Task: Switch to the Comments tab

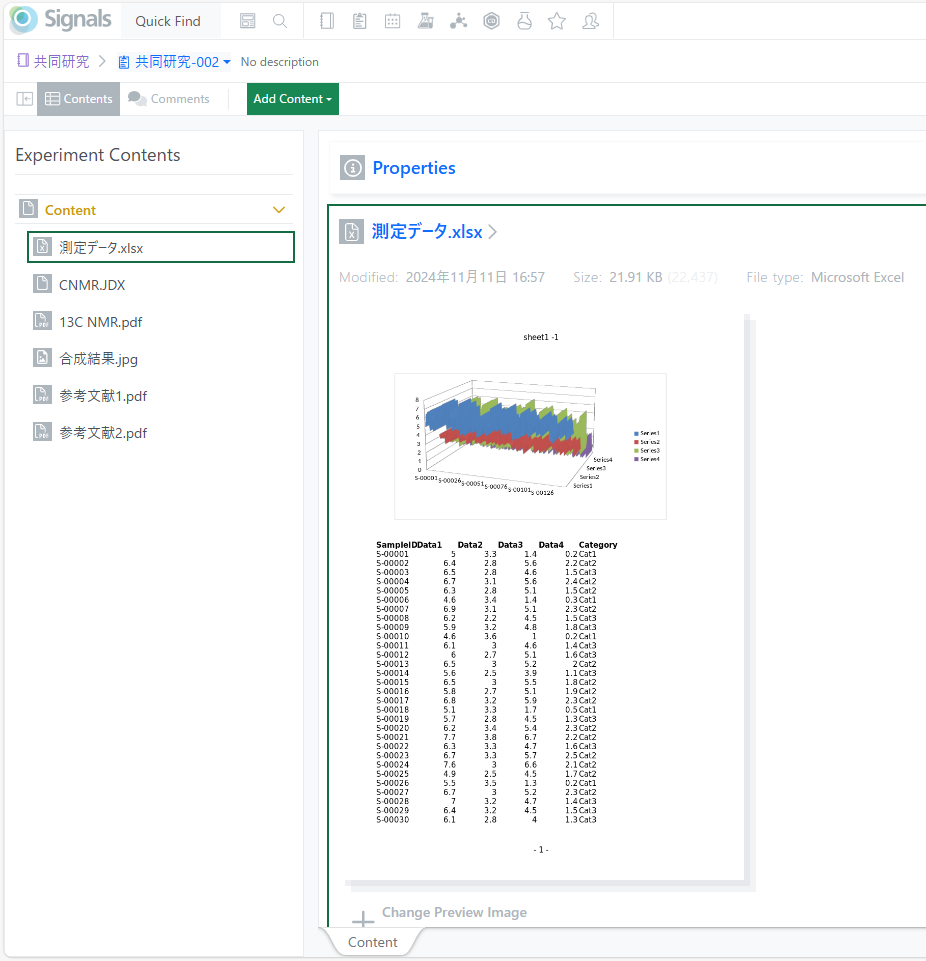Action: tap(169, 99)
